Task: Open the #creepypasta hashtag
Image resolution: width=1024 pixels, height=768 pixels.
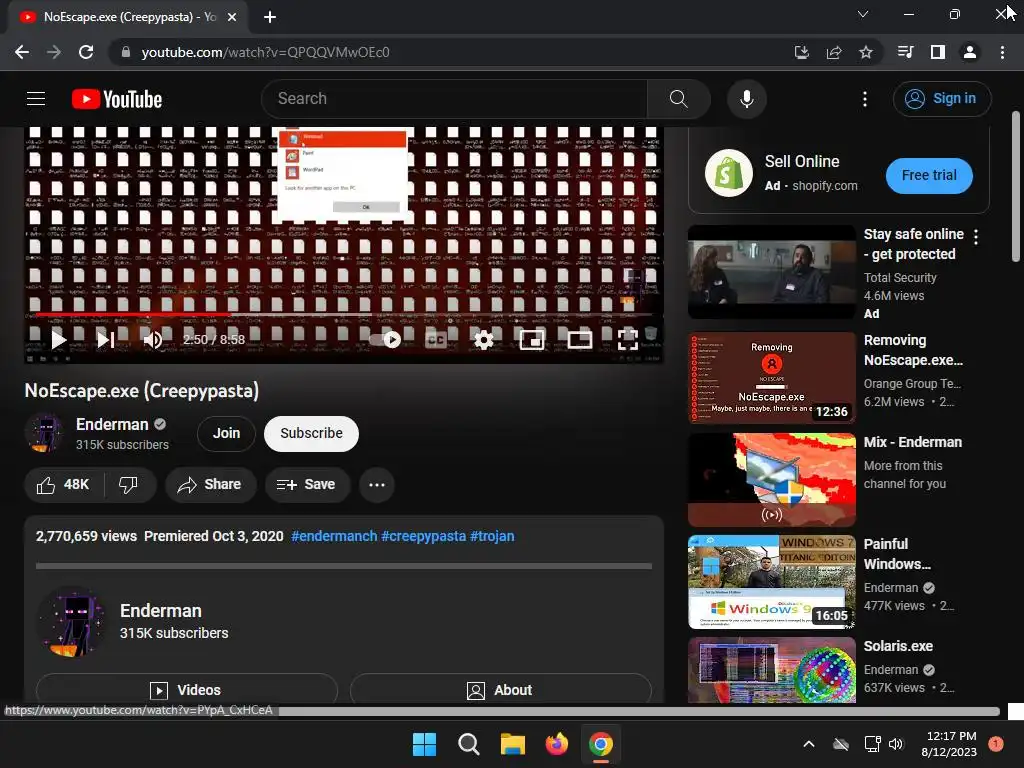Action: (x=424, y=536)
